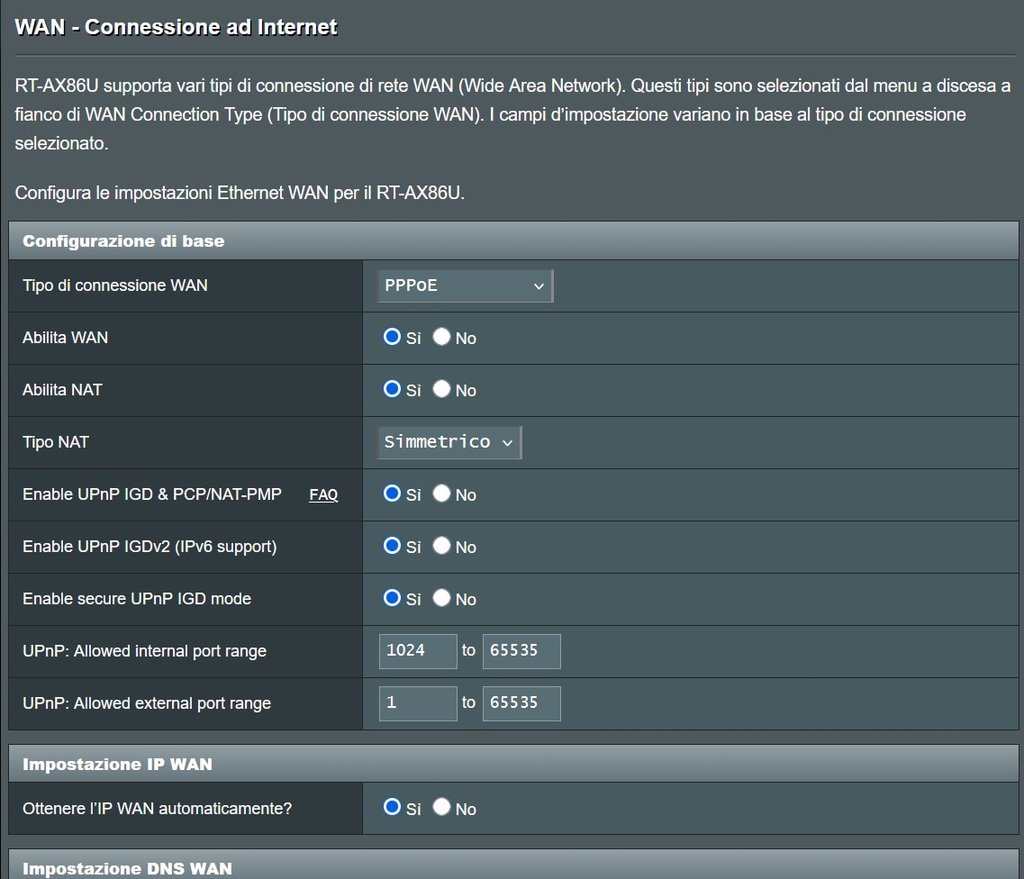Select Si for Ottenere l'IP WAN automaticamente

coord(392,807)
